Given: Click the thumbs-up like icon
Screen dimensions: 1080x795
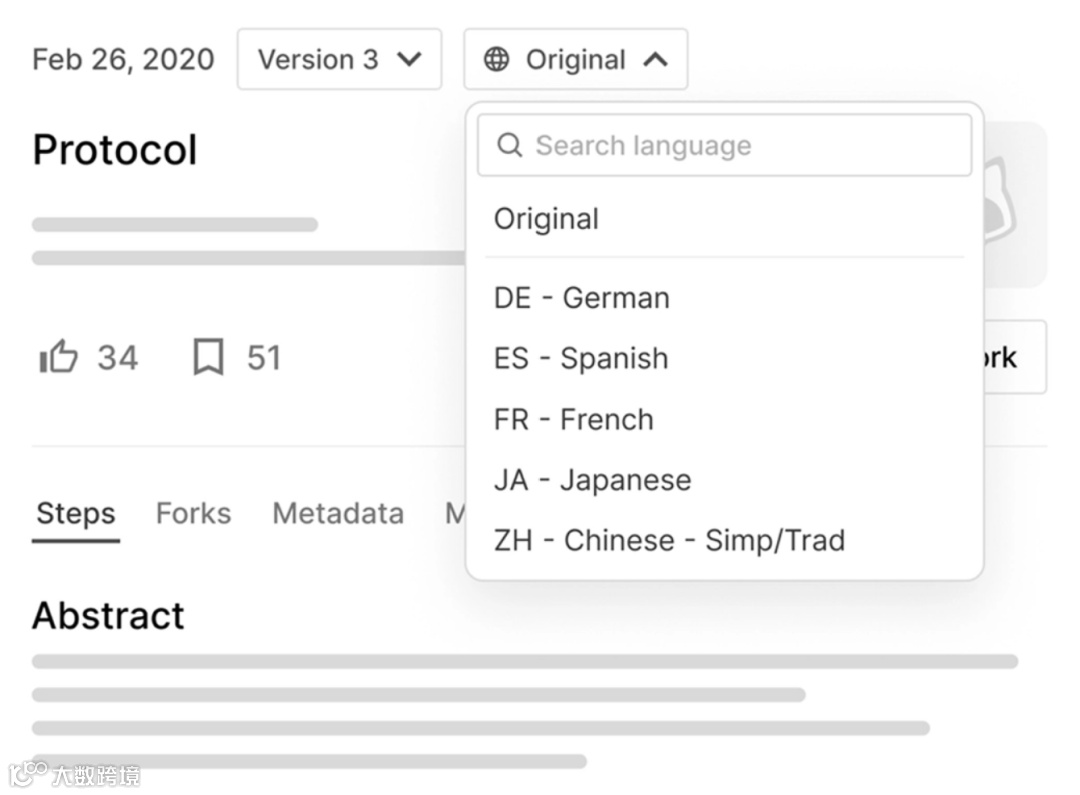Looking at the screenshot, I should pyautogui.click(x=58, y=357).
